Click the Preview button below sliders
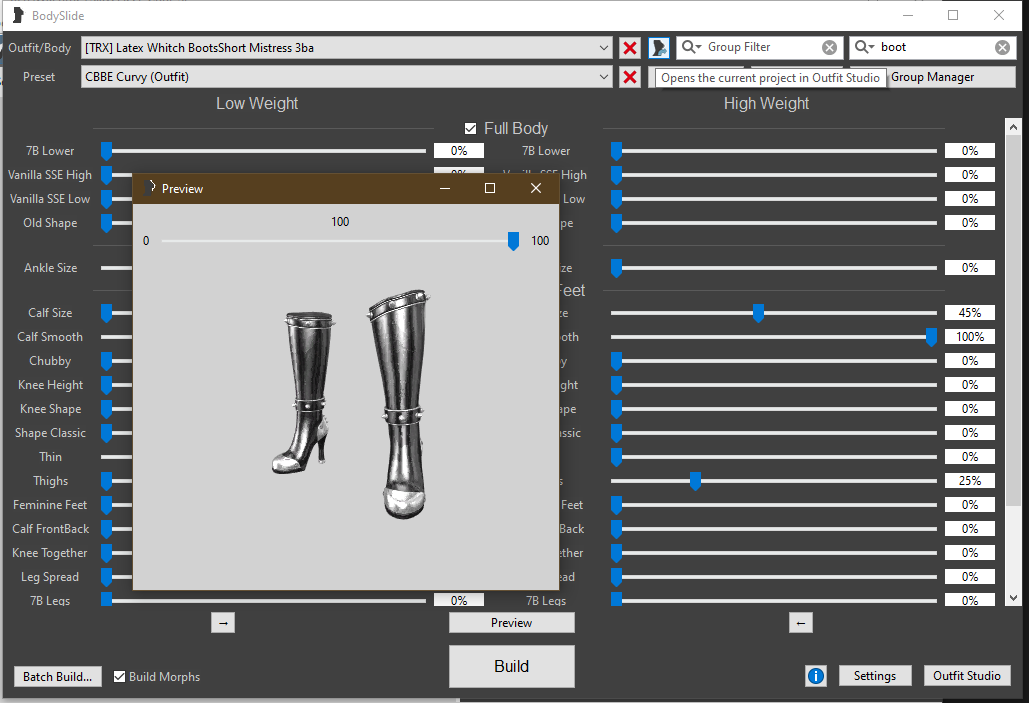Viewport: 1029px width, 703px height. (512, 623)
